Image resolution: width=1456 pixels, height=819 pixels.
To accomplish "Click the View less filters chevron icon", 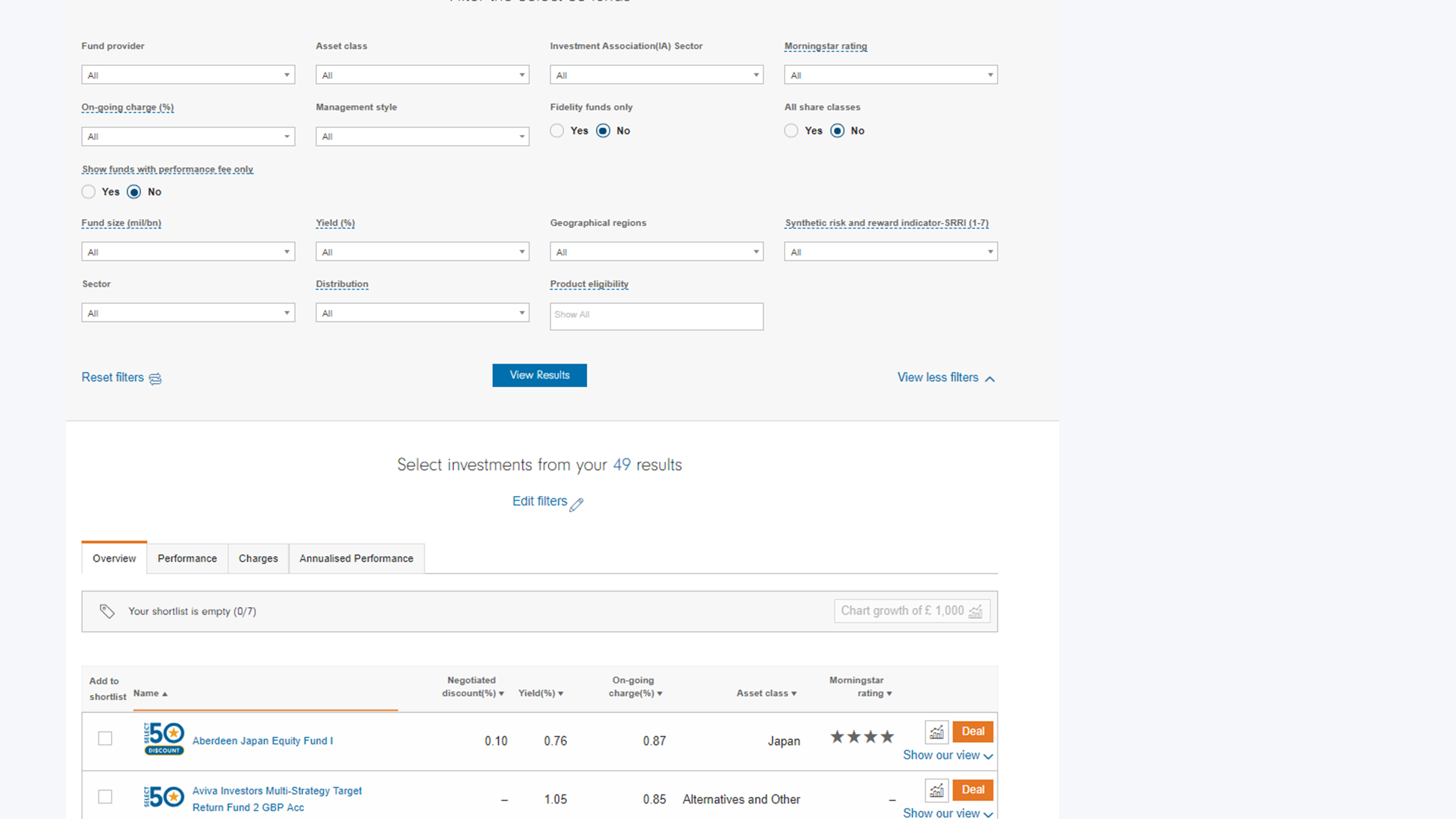I will tap(990, 379).
